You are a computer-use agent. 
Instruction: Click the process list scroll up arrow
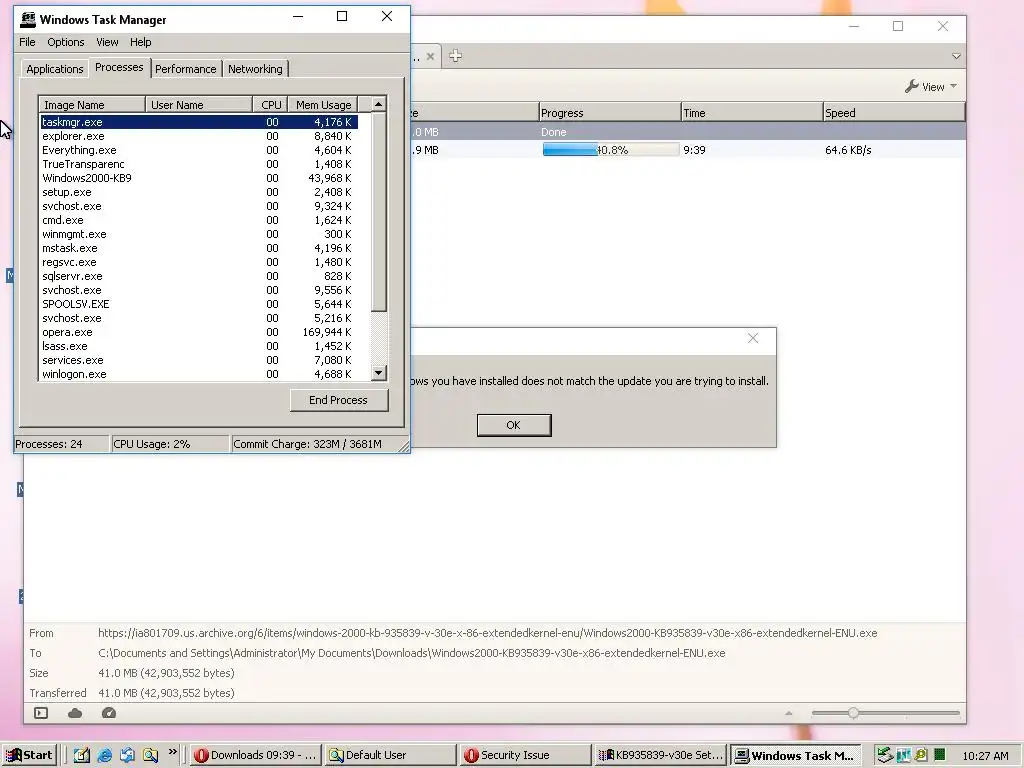[x=379, y=104]
